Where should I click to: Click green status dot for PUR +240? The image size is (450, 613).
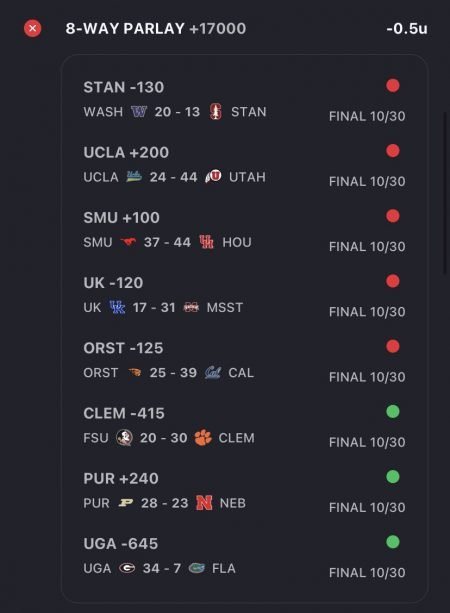[x=393, y=477]
